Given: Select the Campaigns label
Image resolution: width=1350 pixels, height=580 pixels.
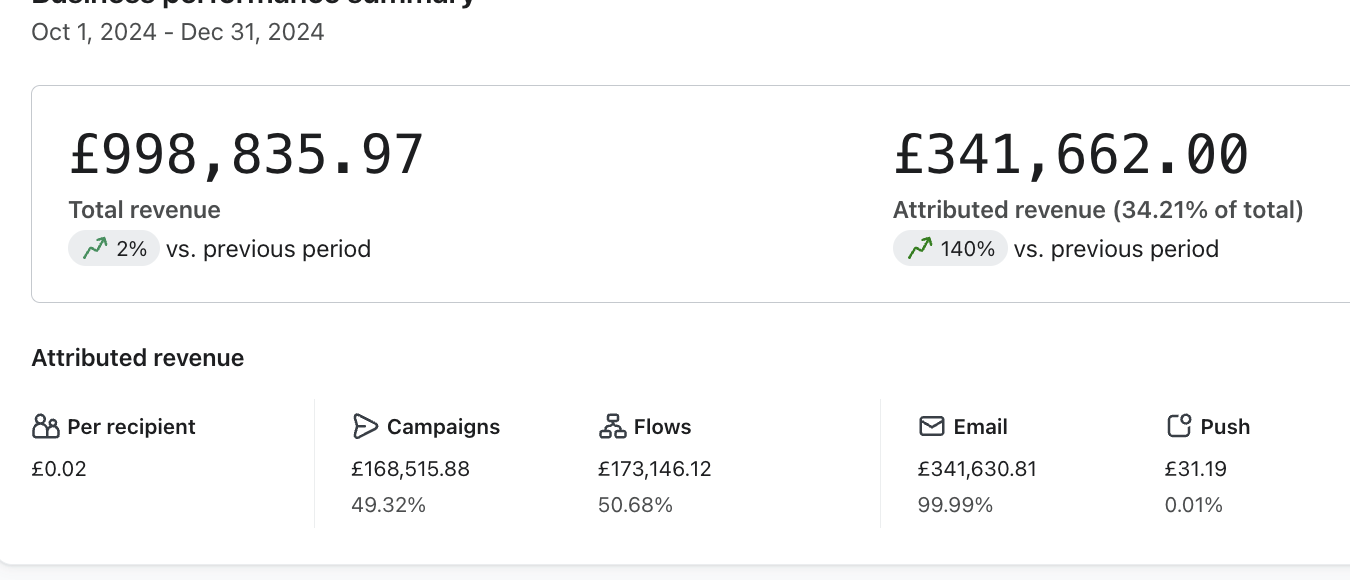Looking at the screenshot, I should coord(443,427).
